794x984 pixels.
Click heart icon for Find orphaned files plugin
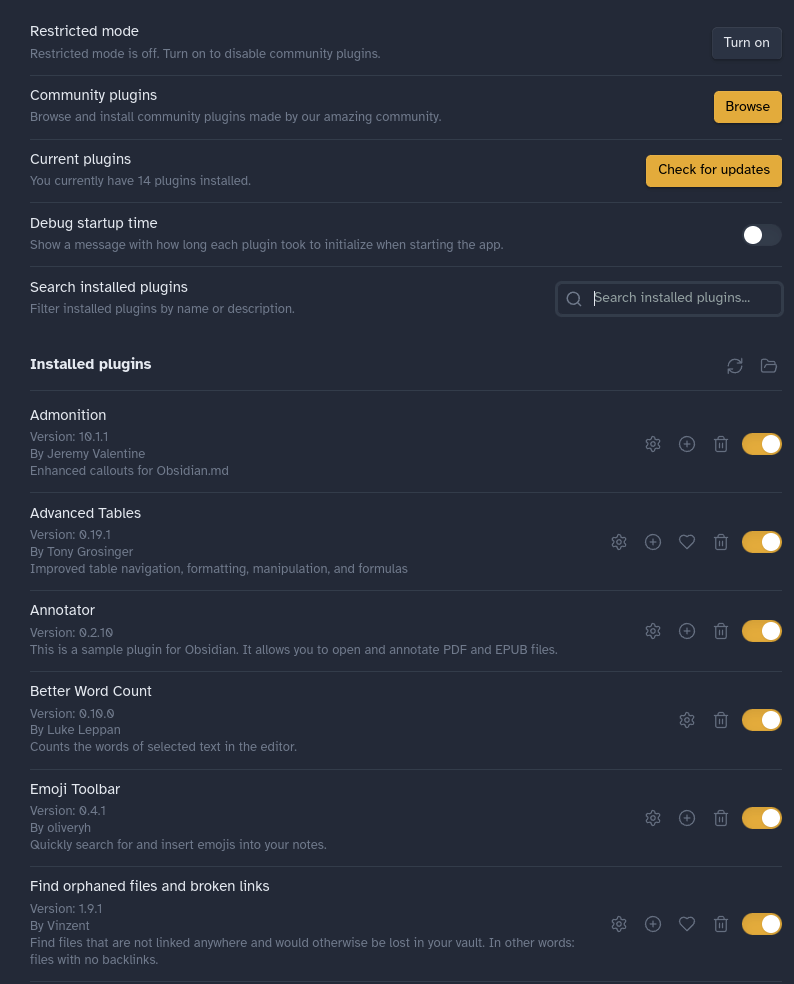click(687, 924)
